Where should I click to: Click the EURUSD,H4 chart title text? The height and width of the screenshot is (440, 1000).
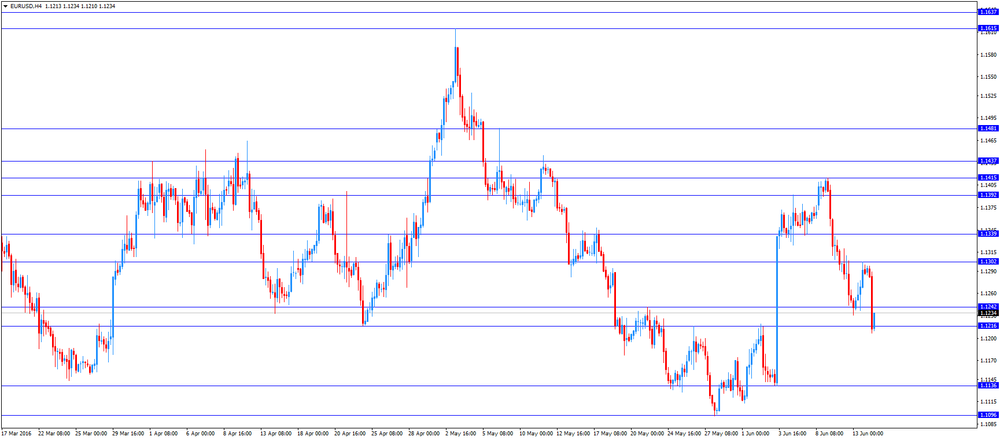click(26, 5)
